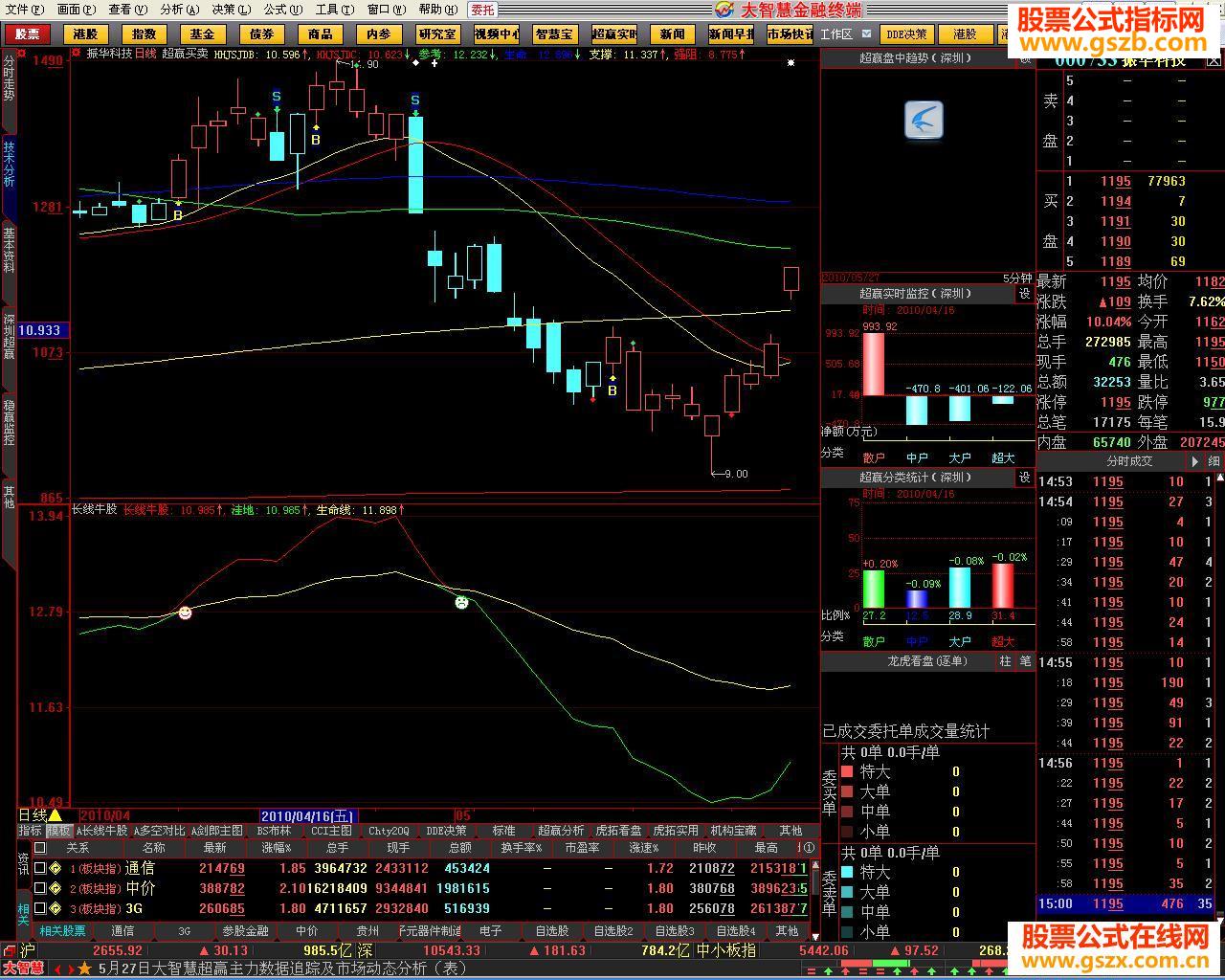Click the red left arrow in news ticker
The width and height of the screenshot is (1225, 980).
57,969
